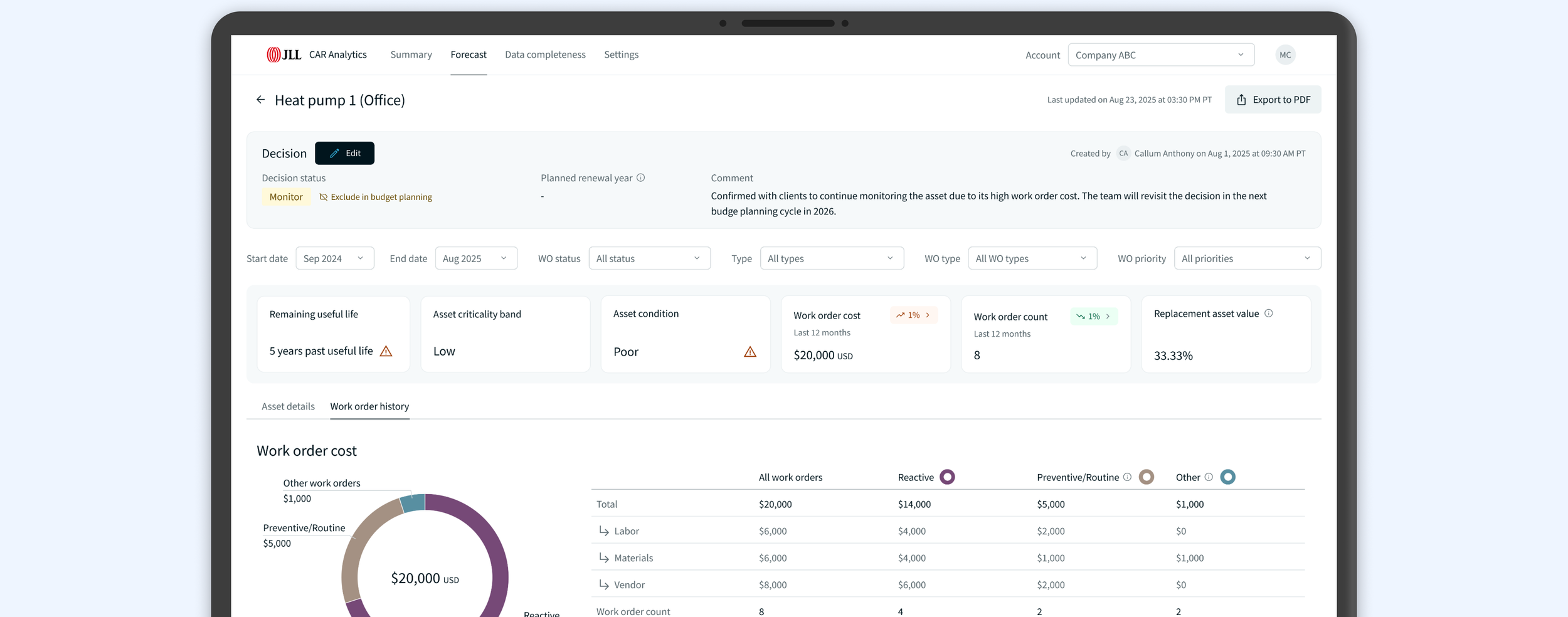The width and height of the screenshot is (1568, 617).
Task: Open the Type All types dropdown
Action: tap(832, 258)
